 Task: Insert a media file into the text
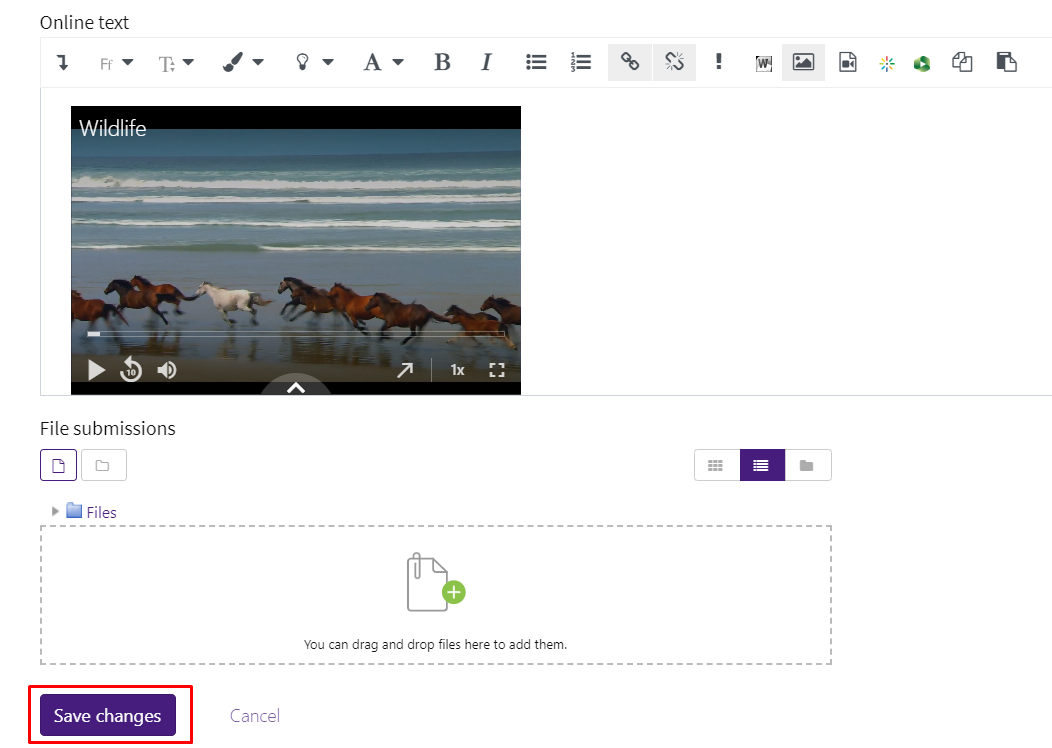tap(847, 62)
